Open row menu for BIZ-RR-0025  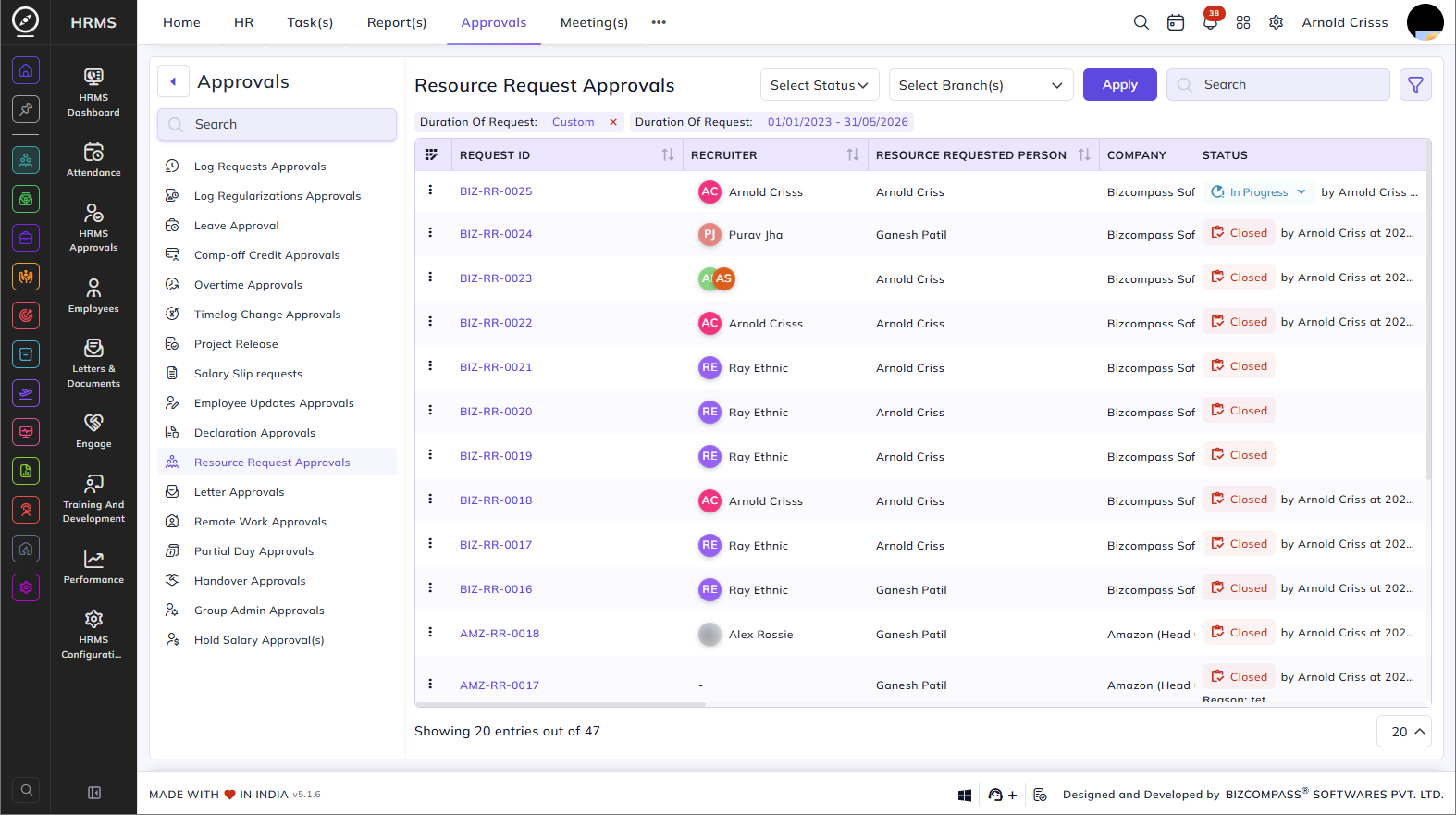430,190
